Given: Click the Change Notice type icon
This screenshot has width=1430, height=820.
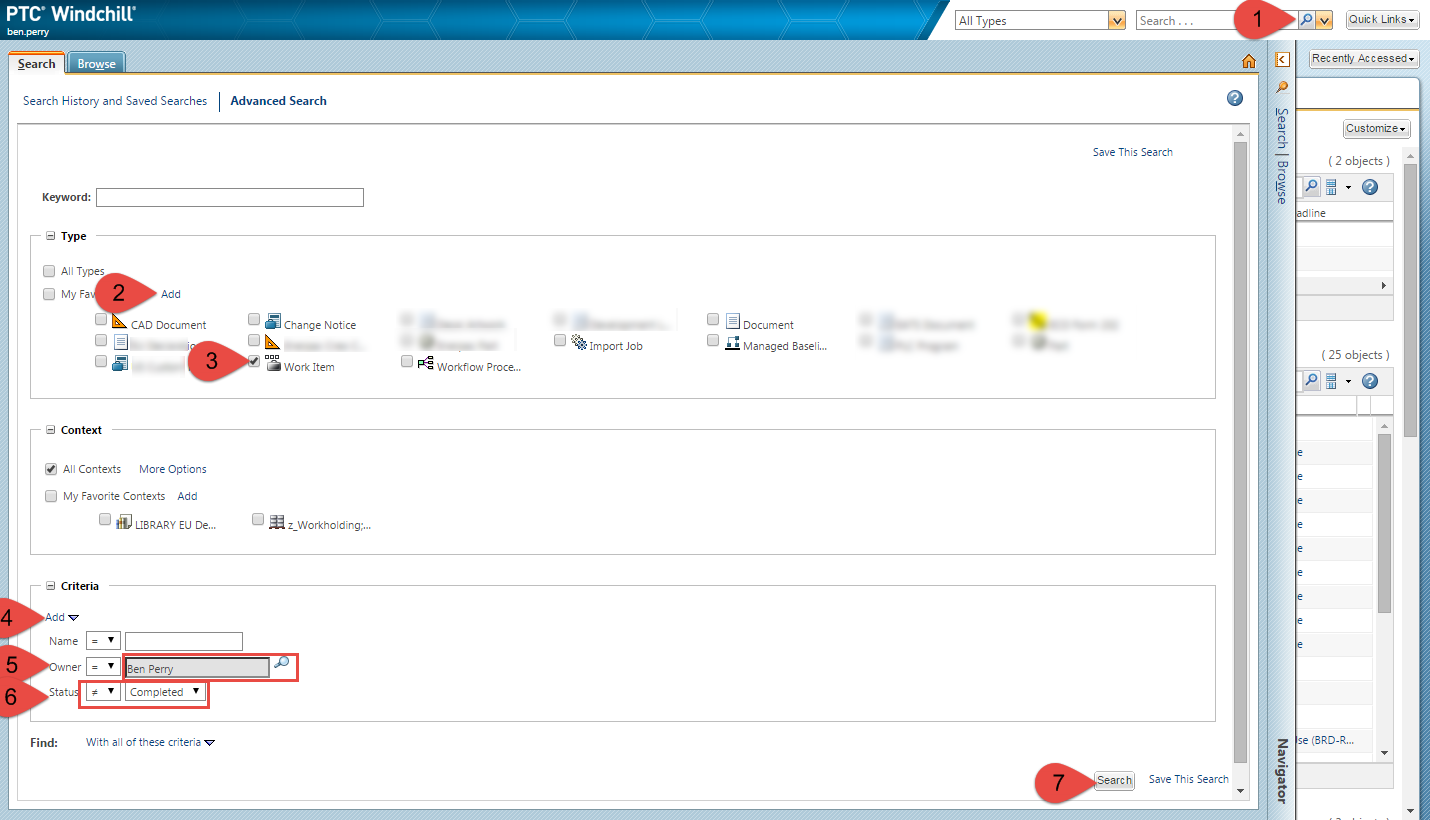Looking at the screenshot, I should pyautogui.click(x=272, y=321).
